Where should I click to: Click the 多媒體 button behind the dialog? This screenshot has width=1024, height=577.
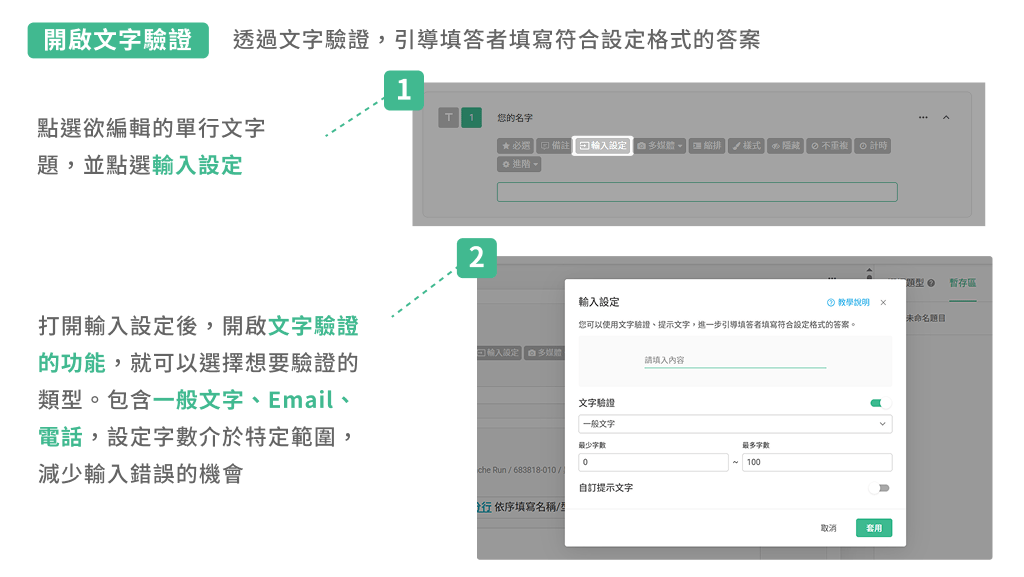point(545,352)
